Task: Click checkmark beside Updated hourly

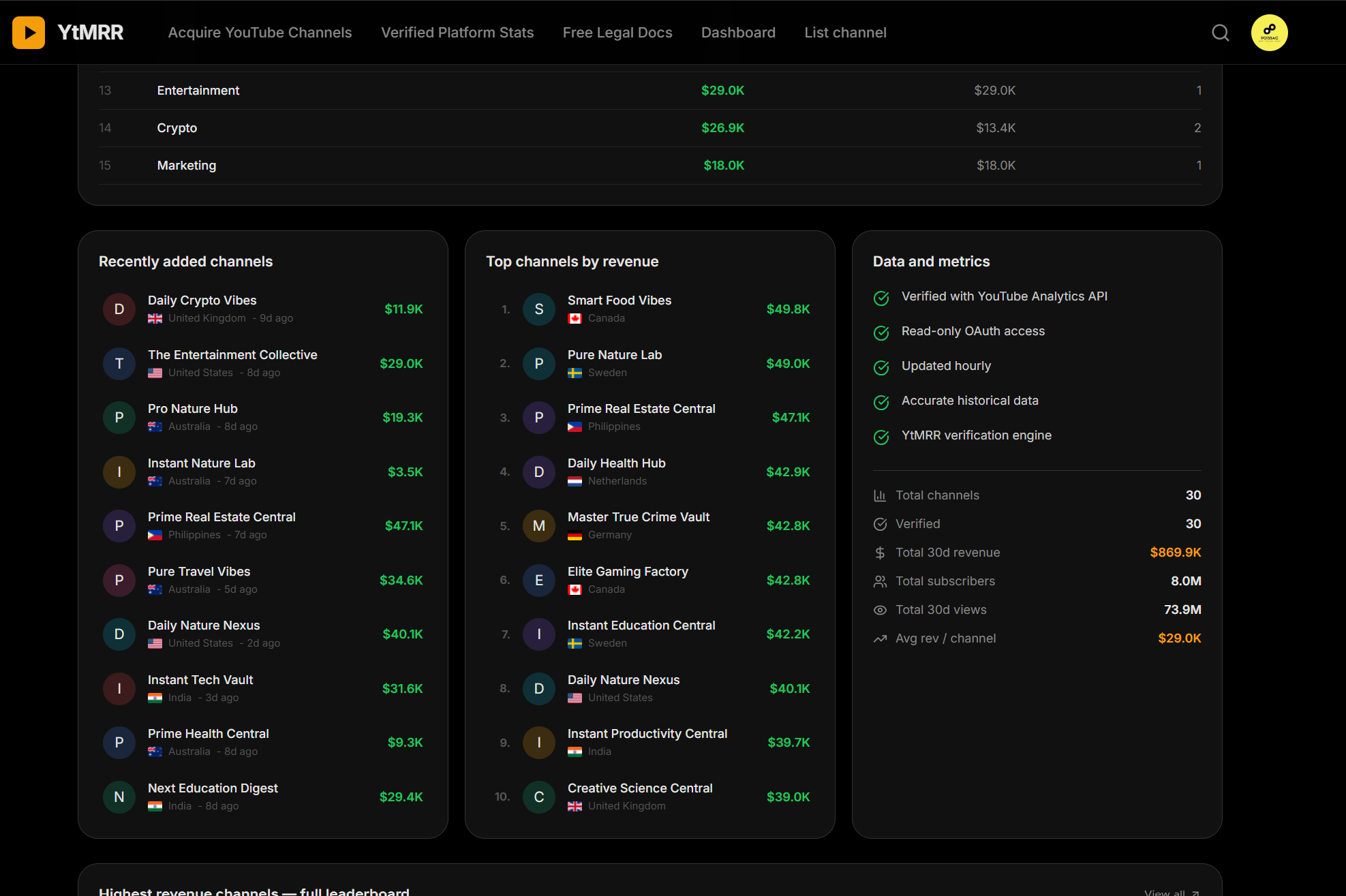Action: [x=881, y=368]
